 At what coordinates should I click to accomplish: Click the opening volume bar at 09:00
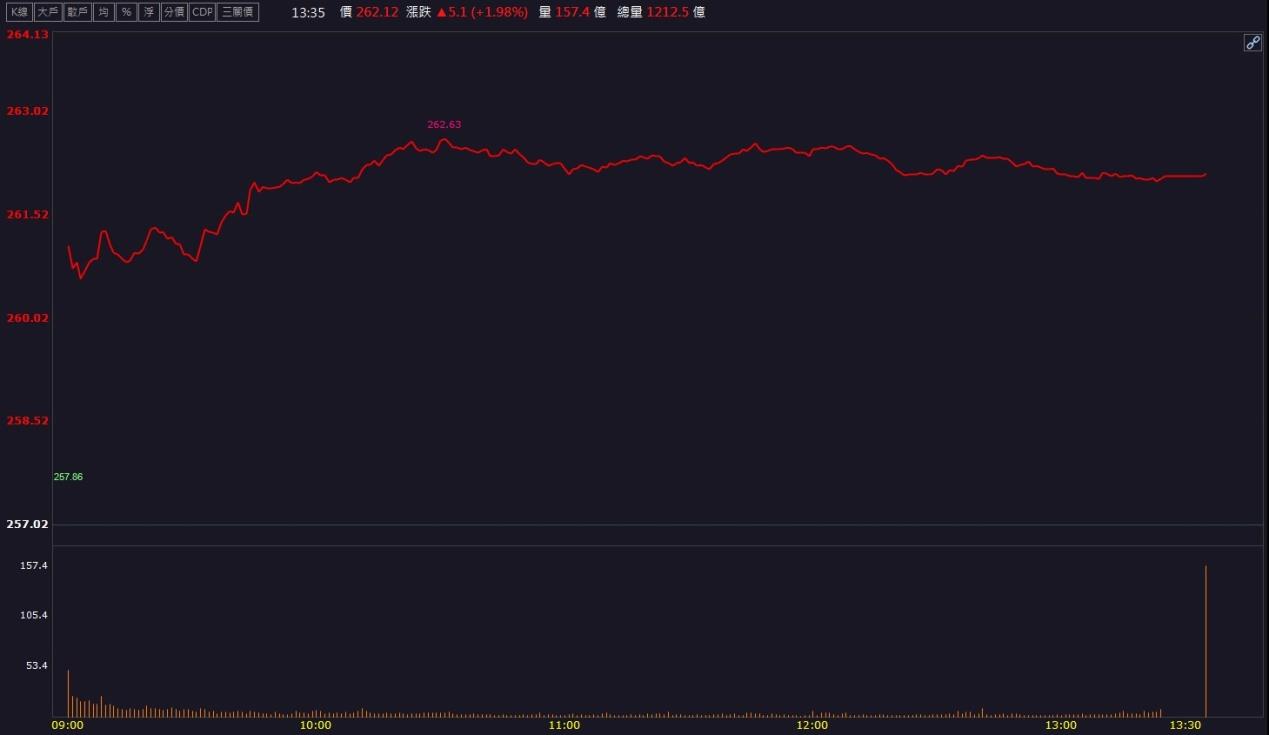coord(68,693)
